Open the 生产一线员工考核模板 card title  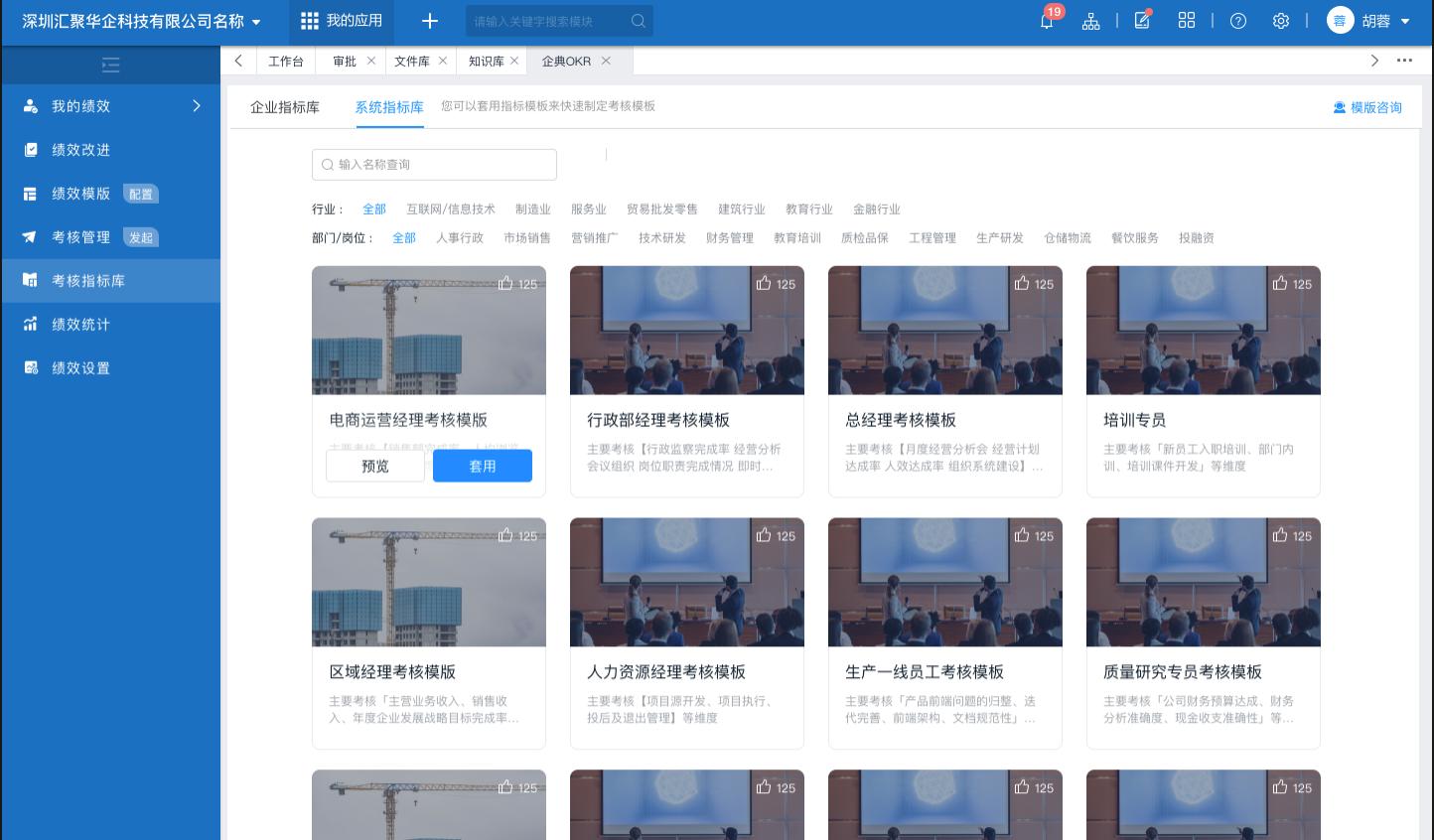click(x=925, y=672)
